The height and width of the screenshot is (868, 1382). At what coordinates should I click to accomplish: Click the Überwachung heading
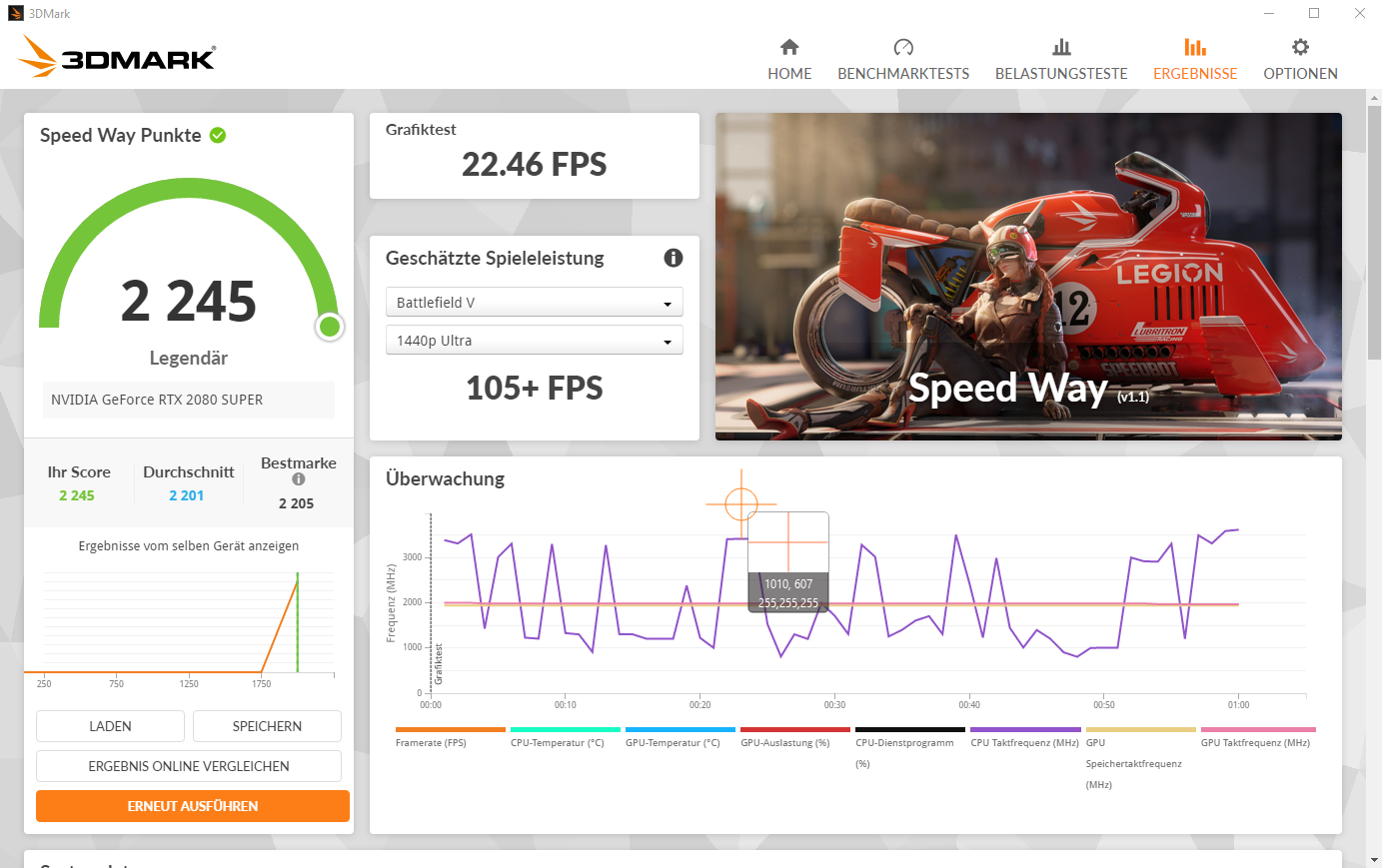tap(445, 478)
